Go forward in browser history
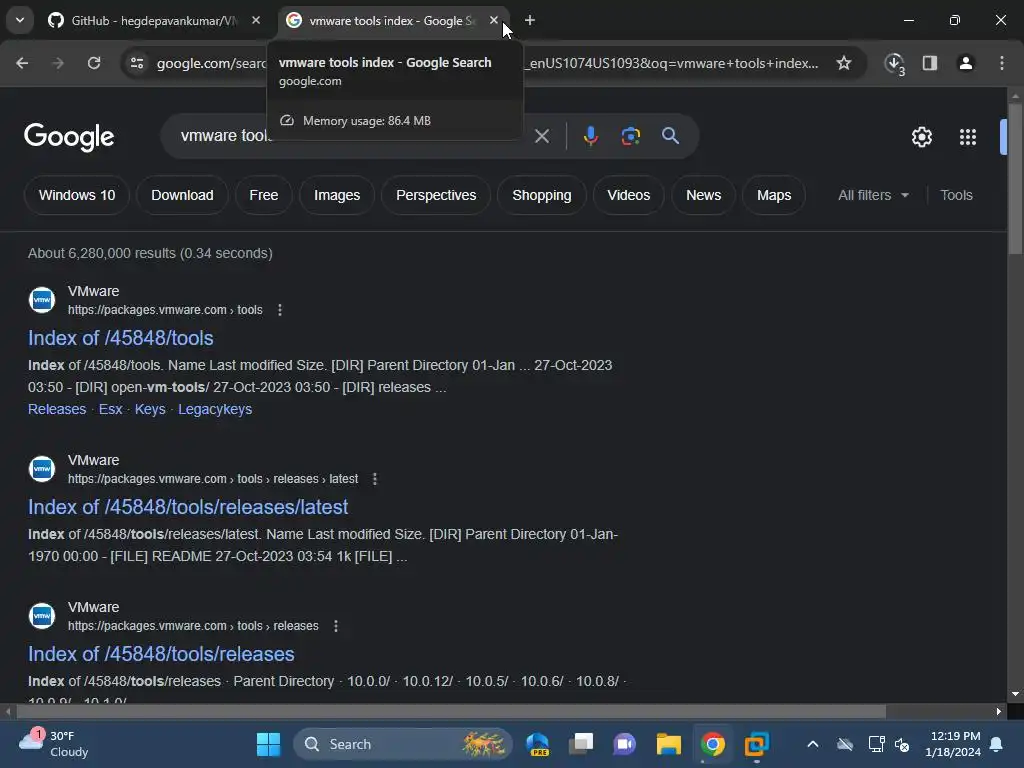 point(58,63)
